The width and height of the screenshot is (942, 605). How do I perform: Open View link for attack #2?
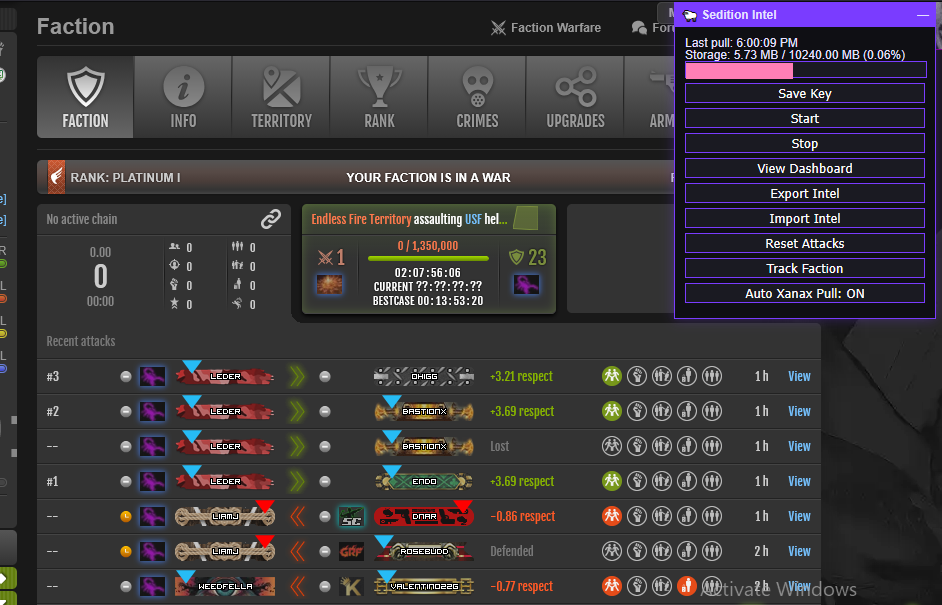click(x=798, y=412)
